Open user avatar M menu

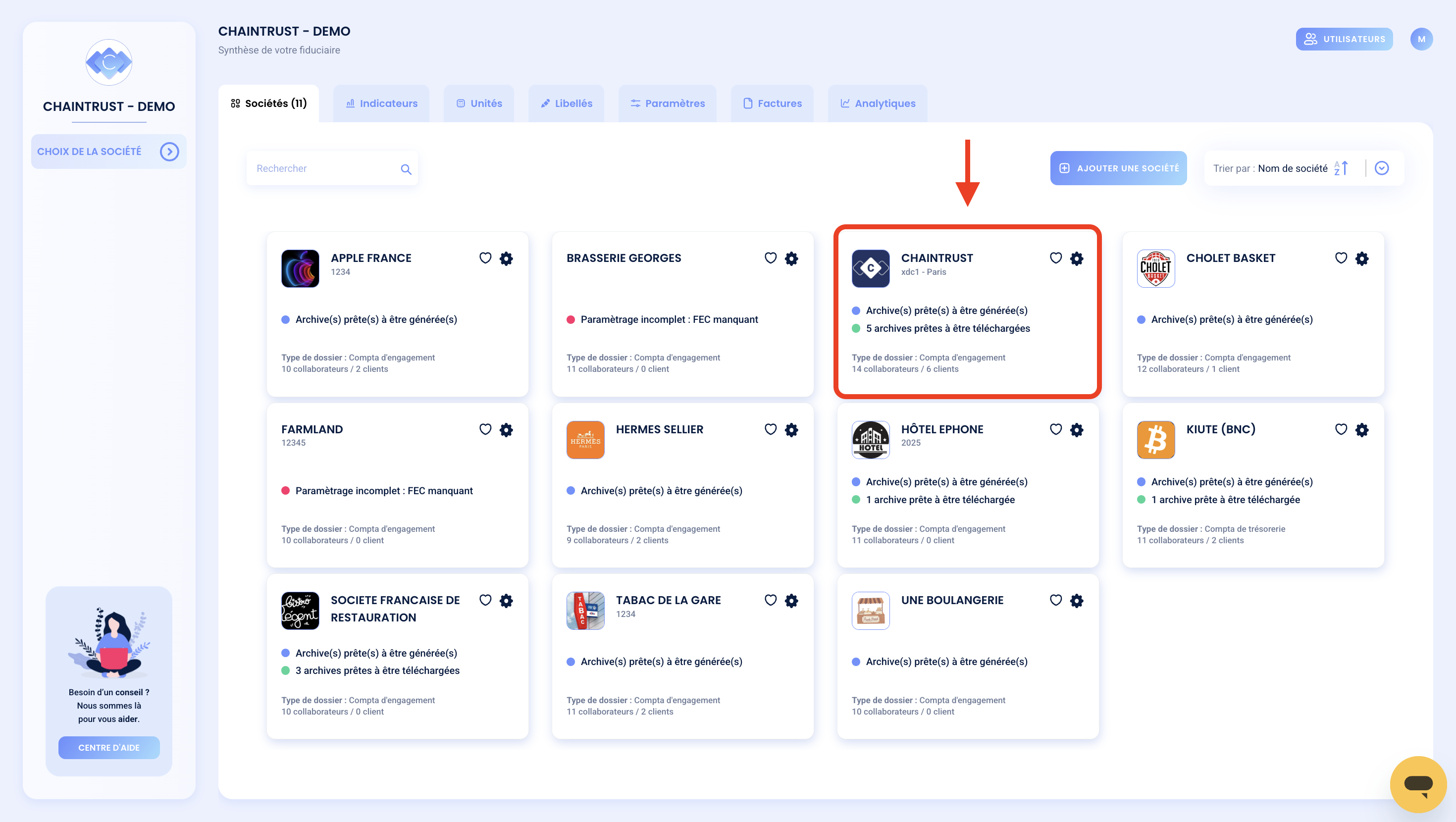coord(1421,39)
